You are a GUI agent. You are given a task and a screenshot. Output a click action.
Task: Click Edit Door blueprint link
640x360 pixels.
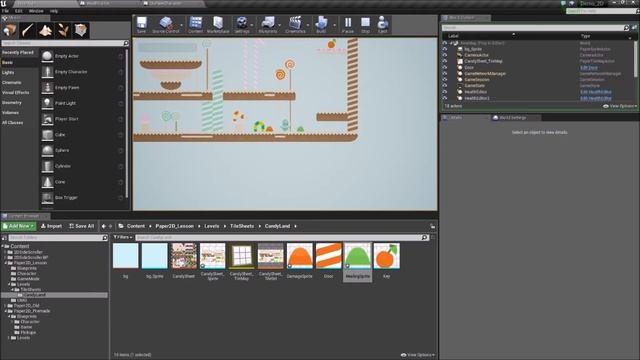coord(589,68)
